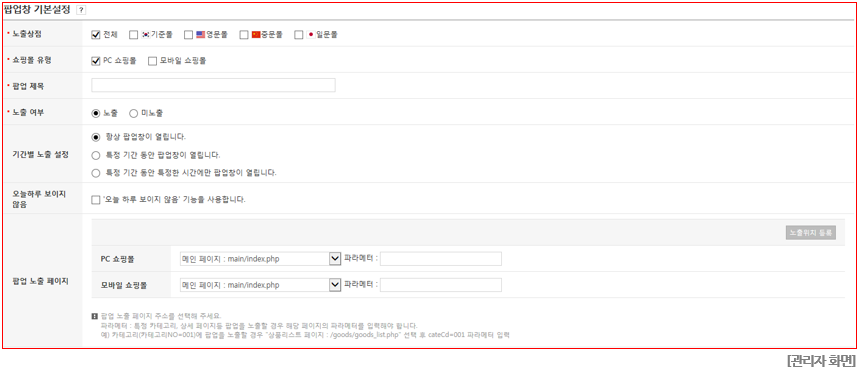
Task: Click the 노출상점 row label
Action: click(27, 34)
